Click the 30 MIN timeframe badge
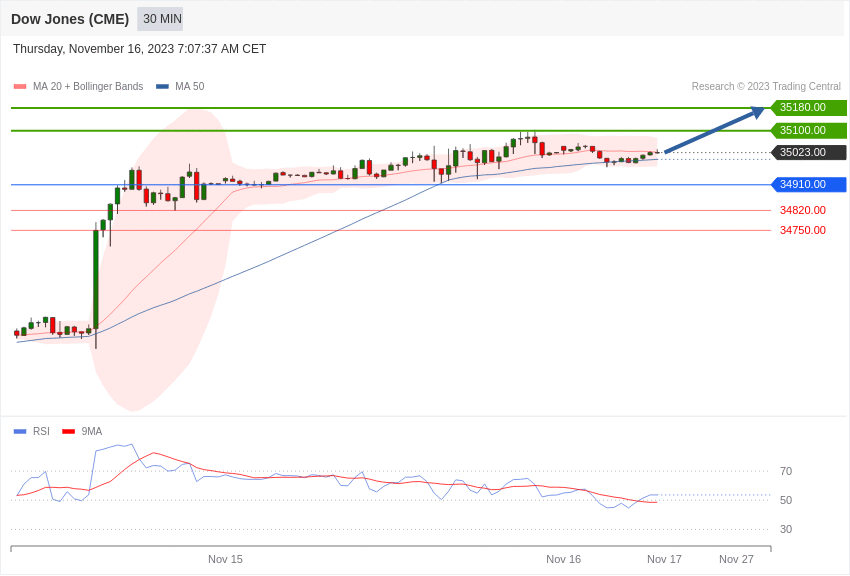 point(160,19)
